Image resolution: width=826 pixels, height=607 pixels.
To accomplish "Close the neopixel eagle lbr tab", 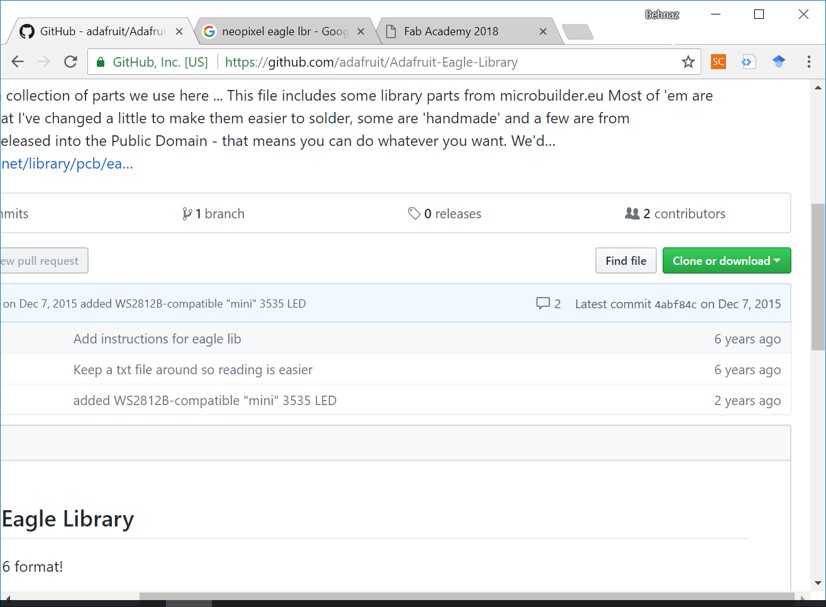I will [x=361, y=32].
